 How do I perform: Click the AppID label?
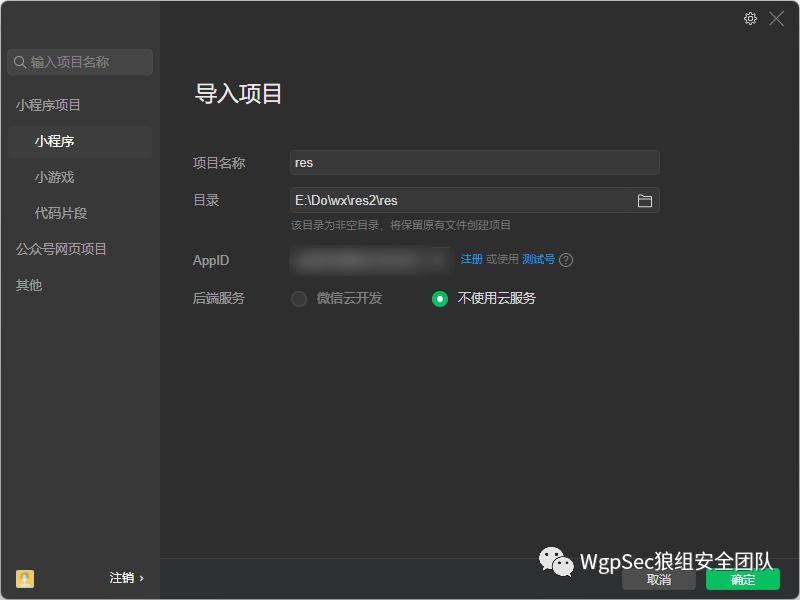pyautogui.click(x=211, y=261)
